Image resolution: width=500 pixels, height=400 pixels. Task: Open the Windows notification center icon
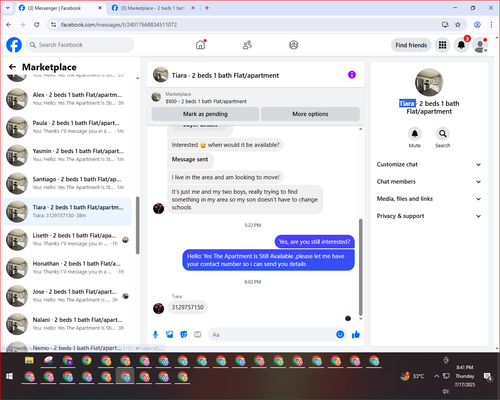(488, 376)
